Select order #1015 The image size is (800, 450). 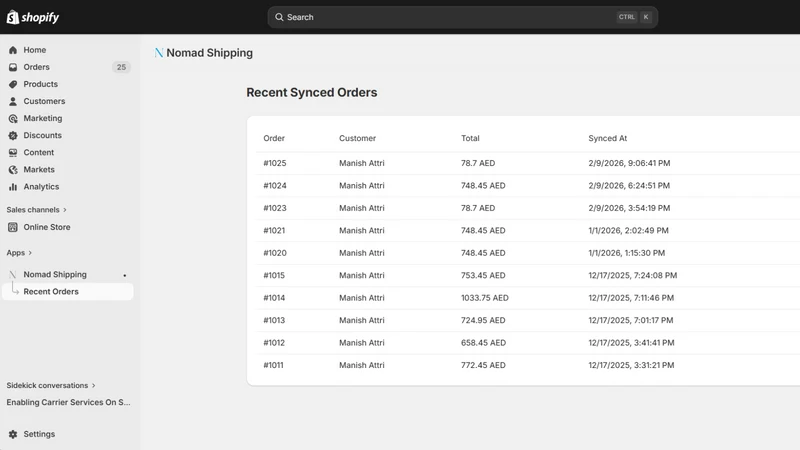(274, 276)
